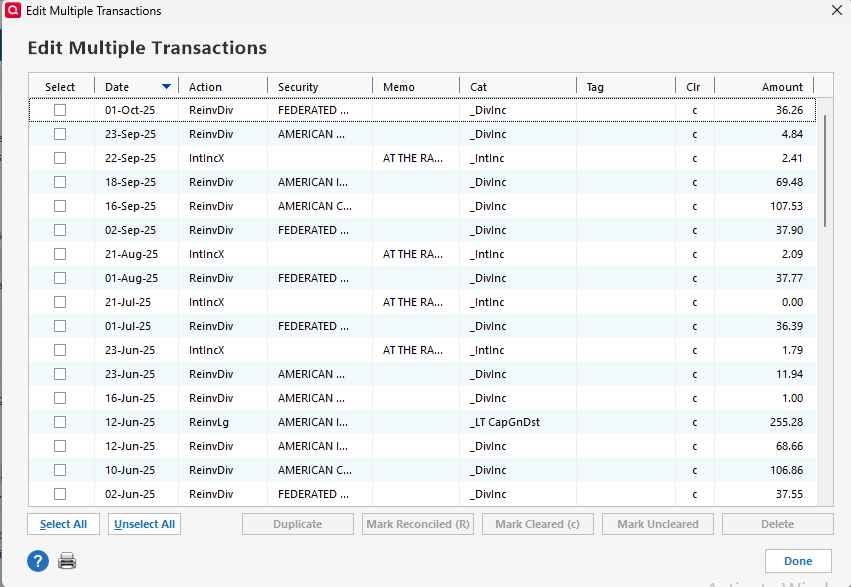Image resolution: width=851 pixels, height=587 pixels.
Task: Click the 16-Jun-25 date cell
Action: point(130,398)
